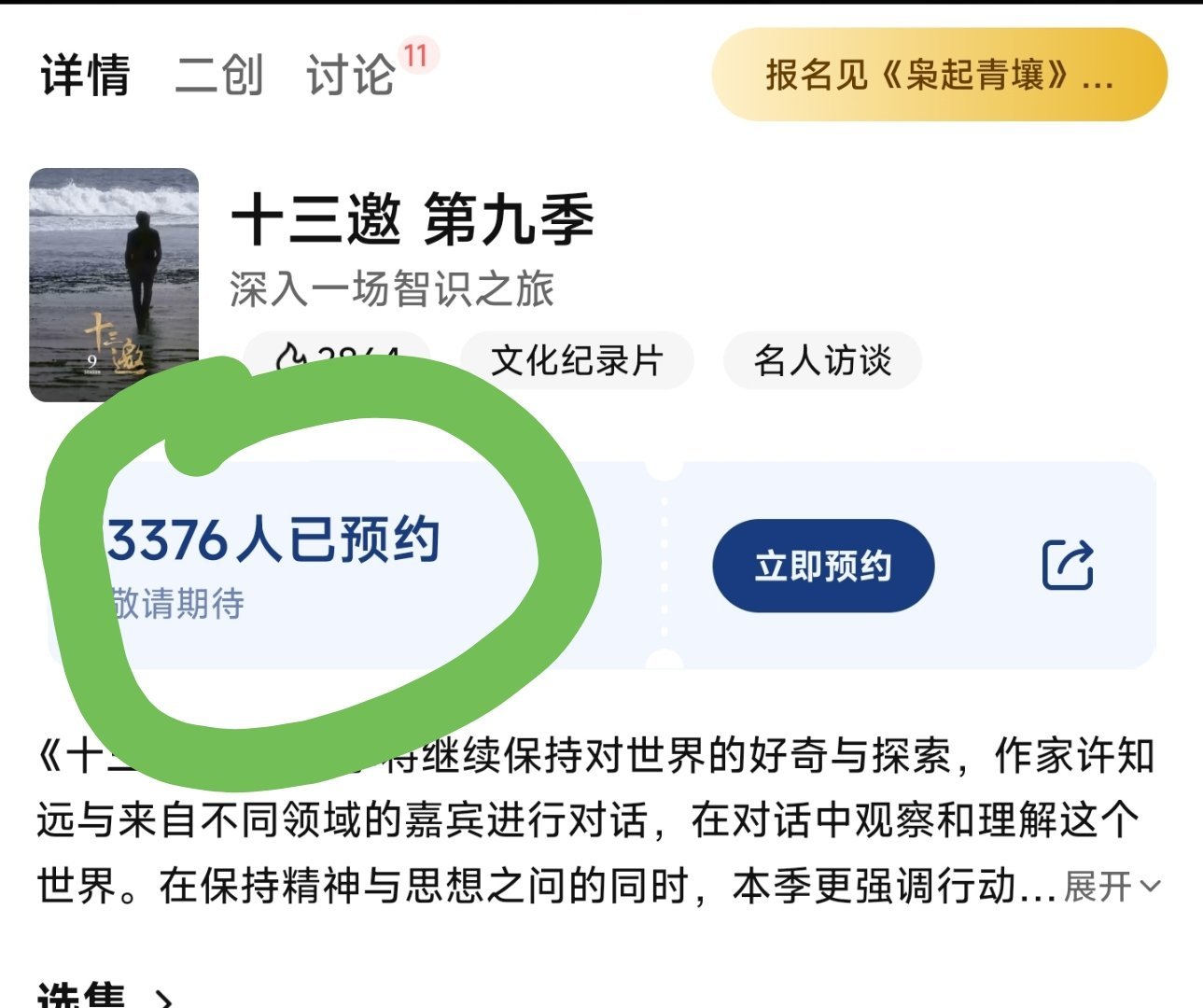Click the description text paragraph

coord(597,821)
